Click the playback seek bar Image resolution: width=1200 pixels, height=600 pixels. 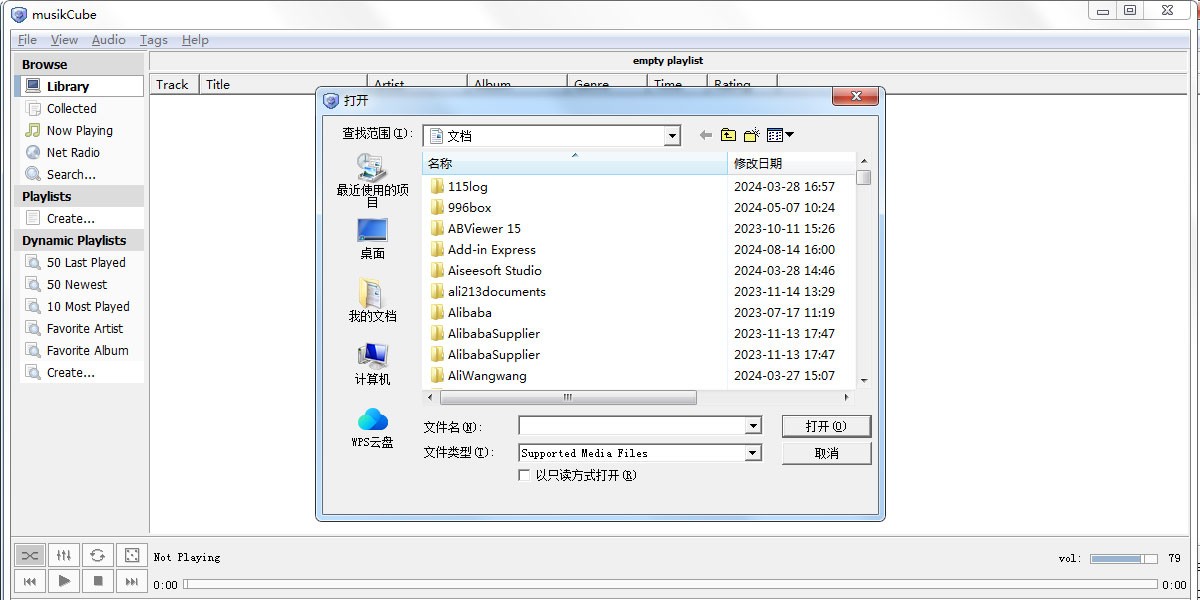pos(670,584)
